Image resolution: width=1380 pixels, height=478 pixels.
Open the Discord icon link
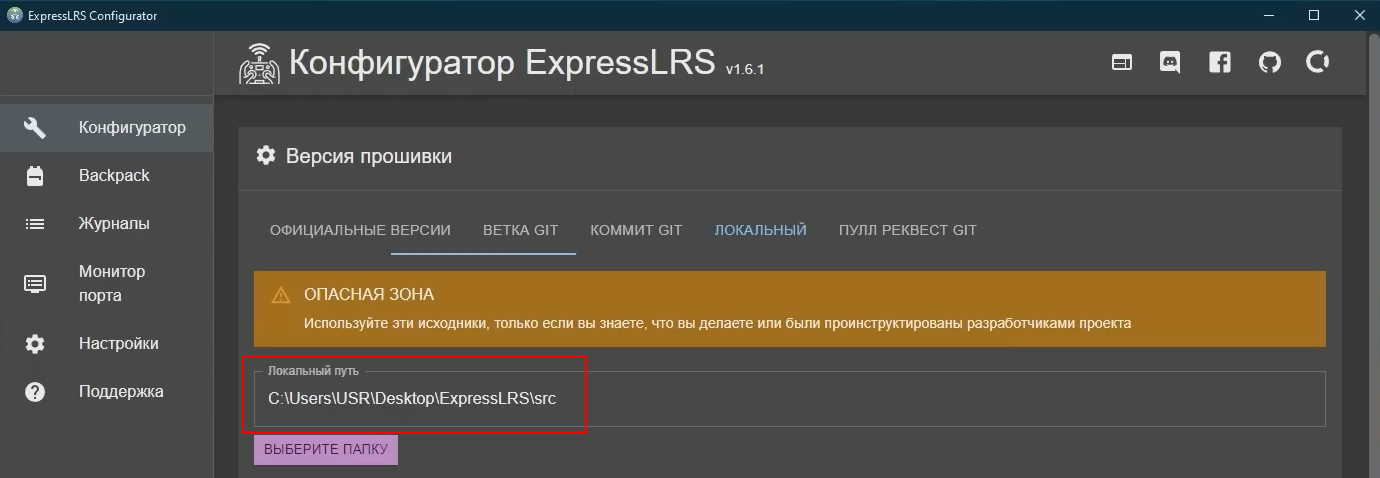point(1169,63)
